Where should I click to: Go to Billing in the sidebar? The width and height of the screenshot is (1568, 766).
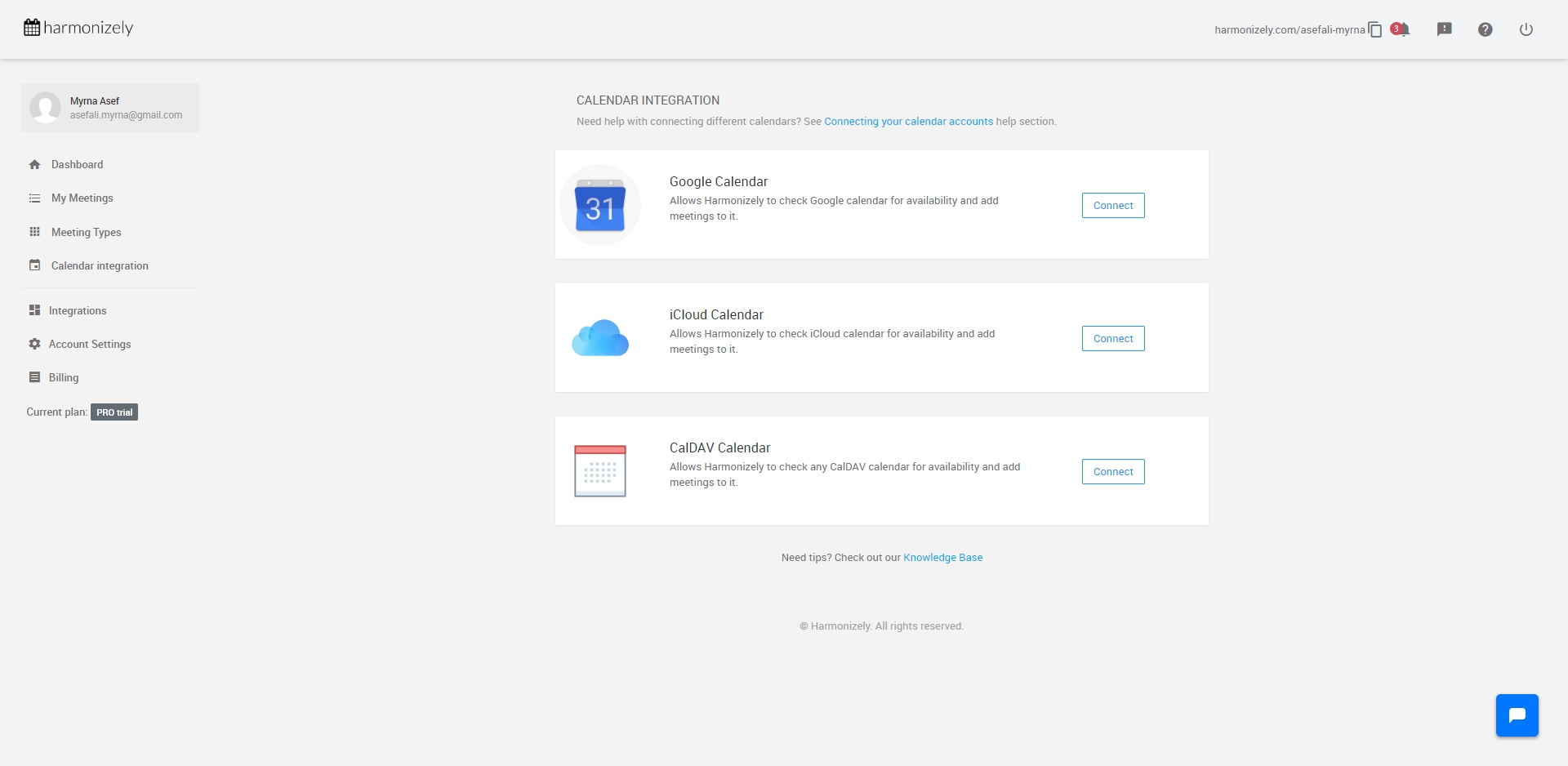coord(63,377)
